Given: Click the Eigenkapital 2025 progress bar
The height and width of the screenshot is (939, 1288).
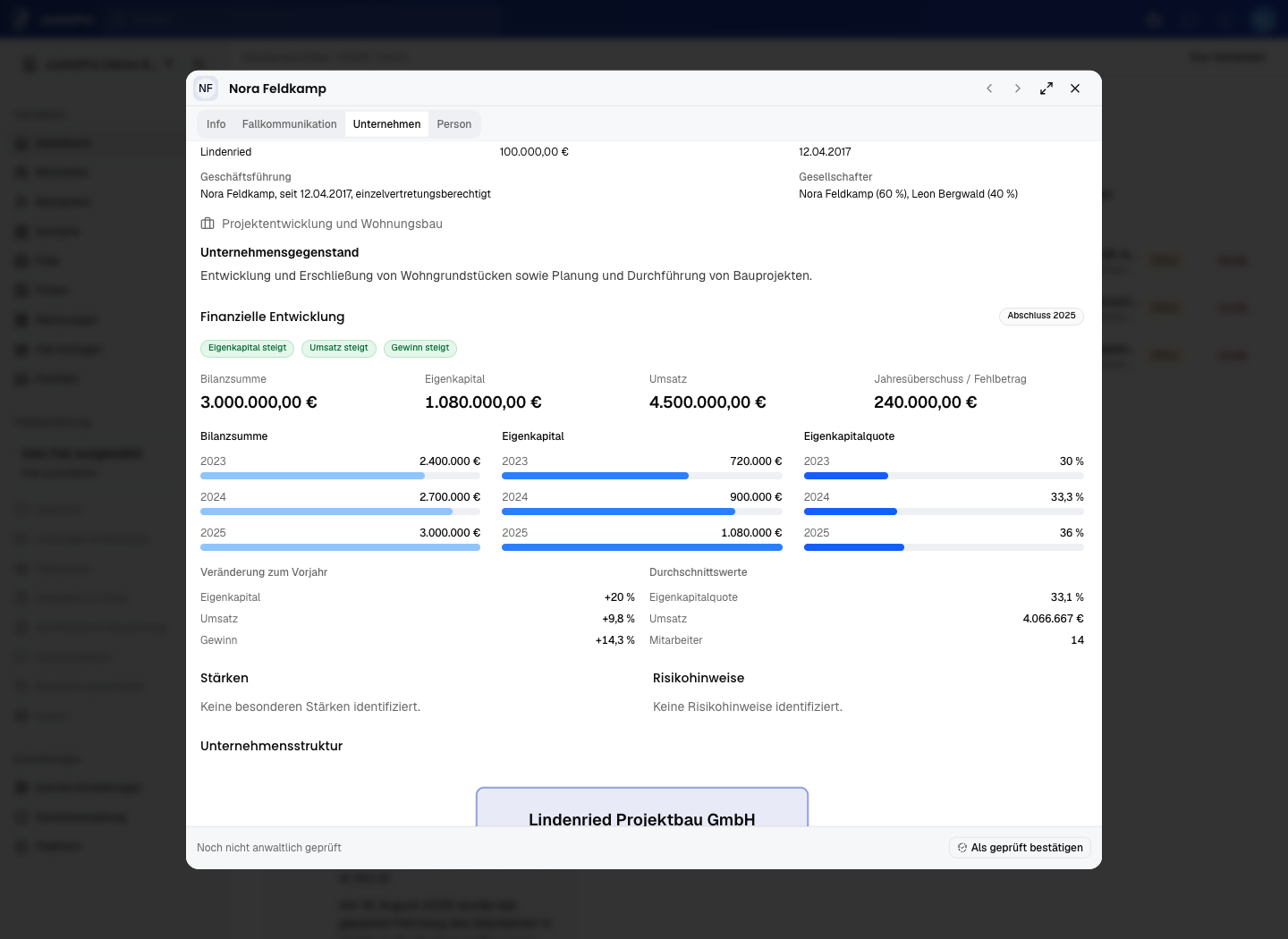Looking at the screenshot, I should click(x=642, y=547).
